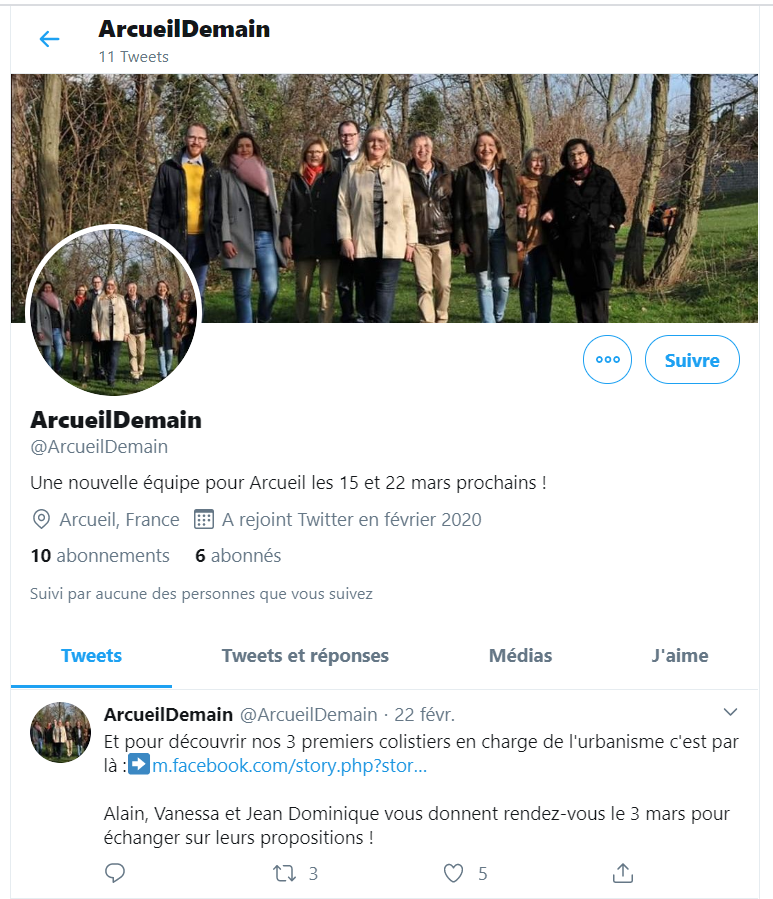The width and height of the screenshot is (773, 899).
Task: Like the tweet with the heart icon
Action: 453,873
